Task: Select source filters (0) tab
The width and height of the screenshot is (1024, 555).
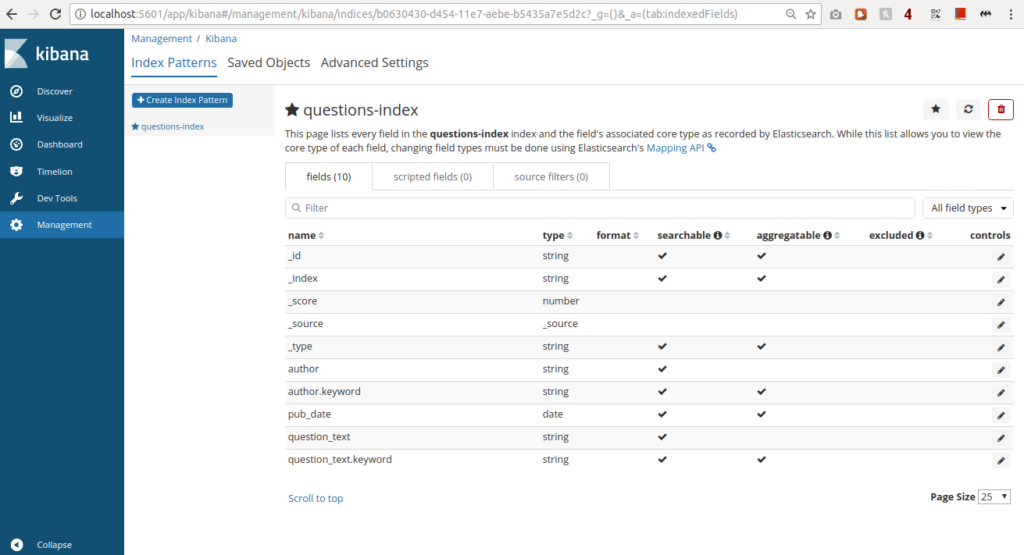Action: (551, 176)
